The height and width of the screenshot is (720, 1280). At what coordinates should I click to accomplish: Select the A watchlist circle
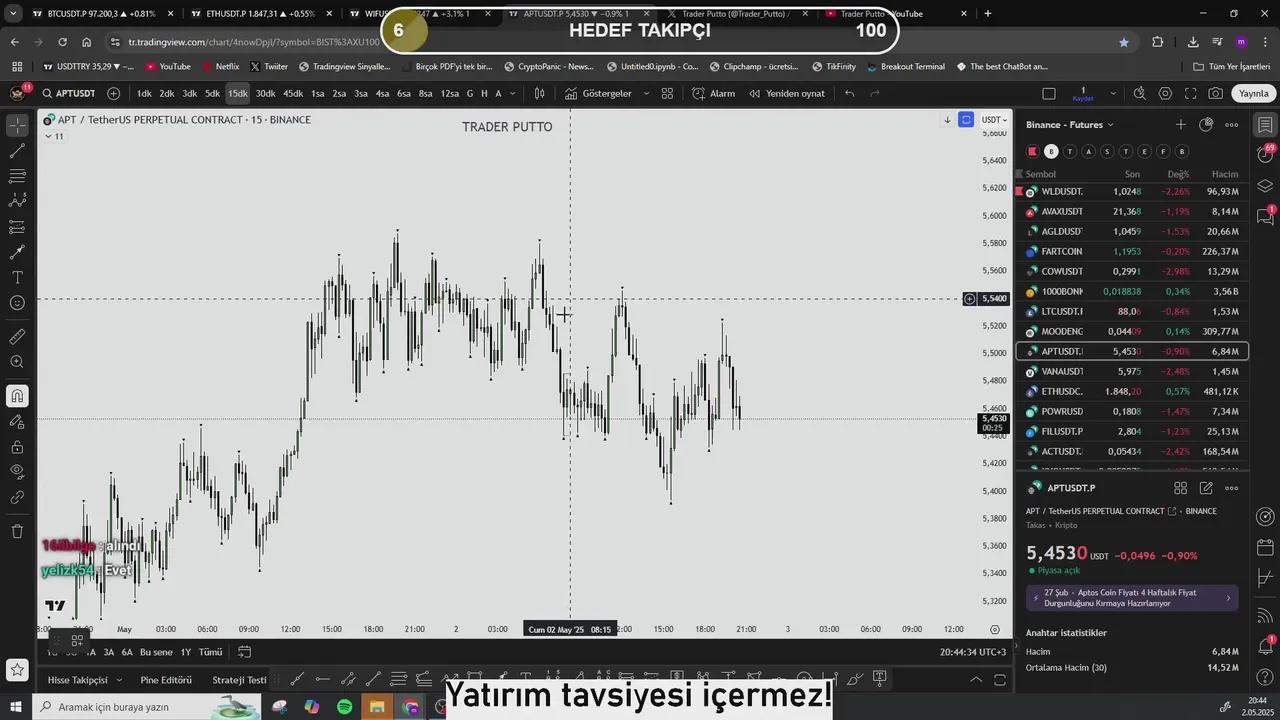[1089, 151]
